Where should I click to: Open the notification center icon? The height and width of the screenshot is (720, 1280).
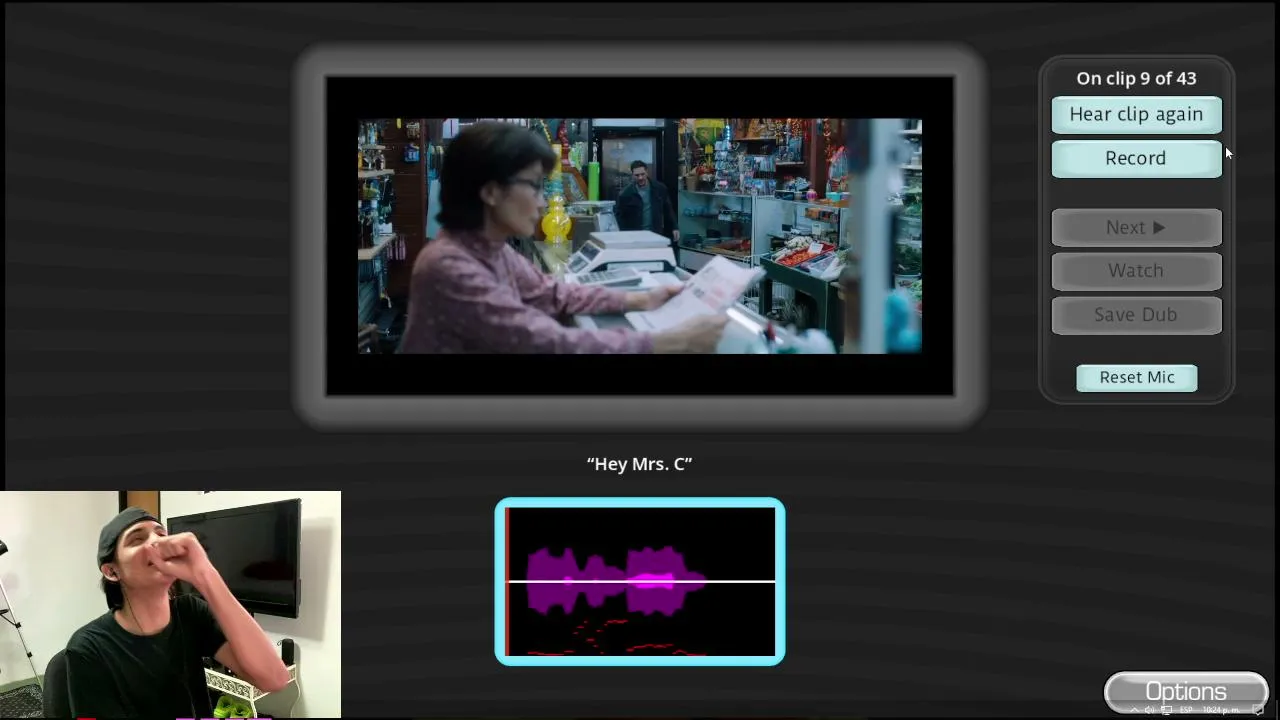click(1258, 710)
